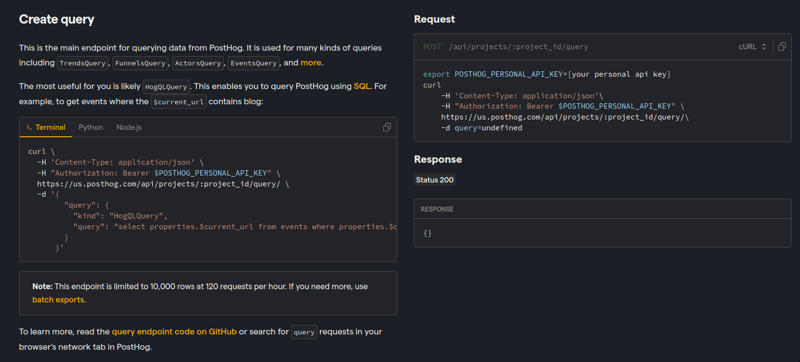The width and height of the screenshot is (800, 362).
Task: Open query endpoint code on GitHub
Action: coord(174,332)
